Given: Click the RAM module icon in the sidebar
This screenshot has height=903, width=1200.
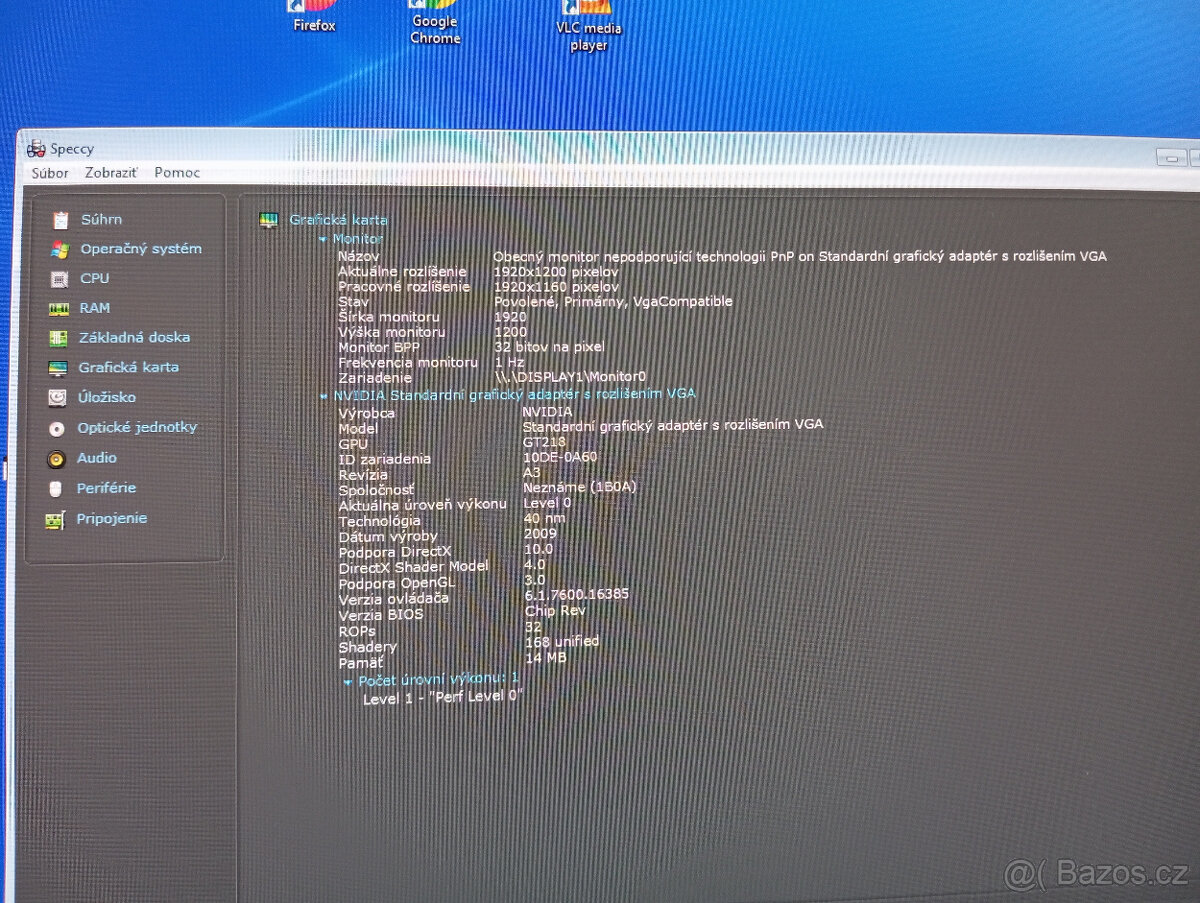Looking at the screenshot, I should click(59, 309).
